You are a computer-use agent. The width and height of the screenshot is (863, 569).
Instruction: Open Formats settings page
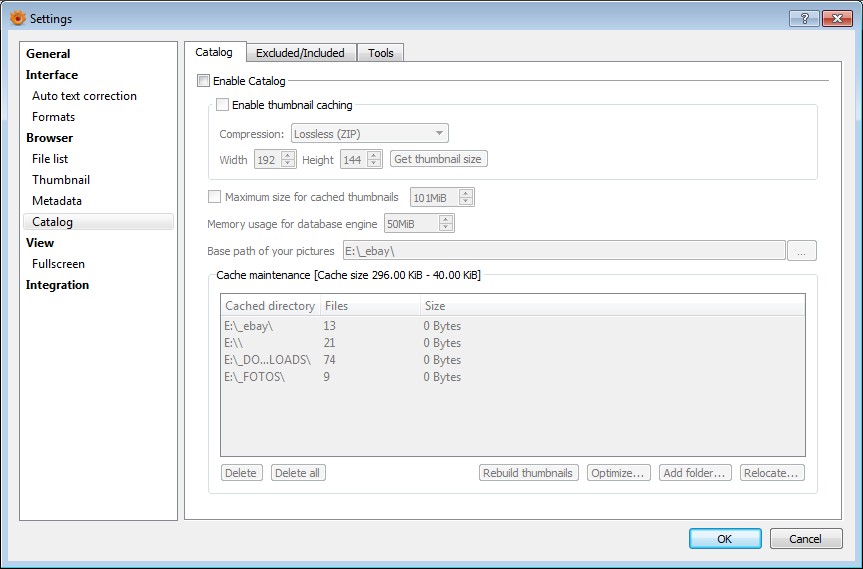[x=53, y=117]
